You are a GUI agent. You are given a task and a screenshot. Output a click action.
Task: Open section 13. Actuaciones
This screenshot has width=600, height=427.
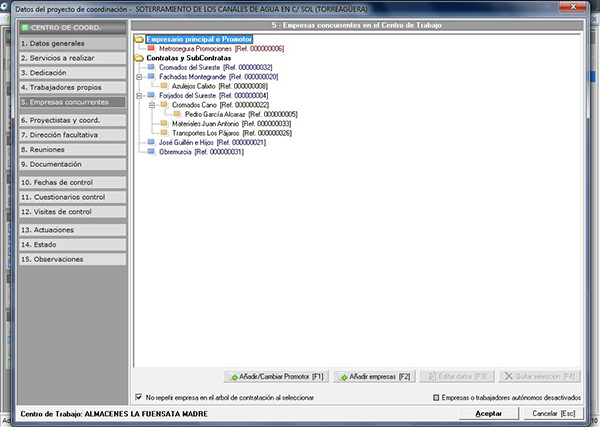pyautogui.click(x=66, y=229)
